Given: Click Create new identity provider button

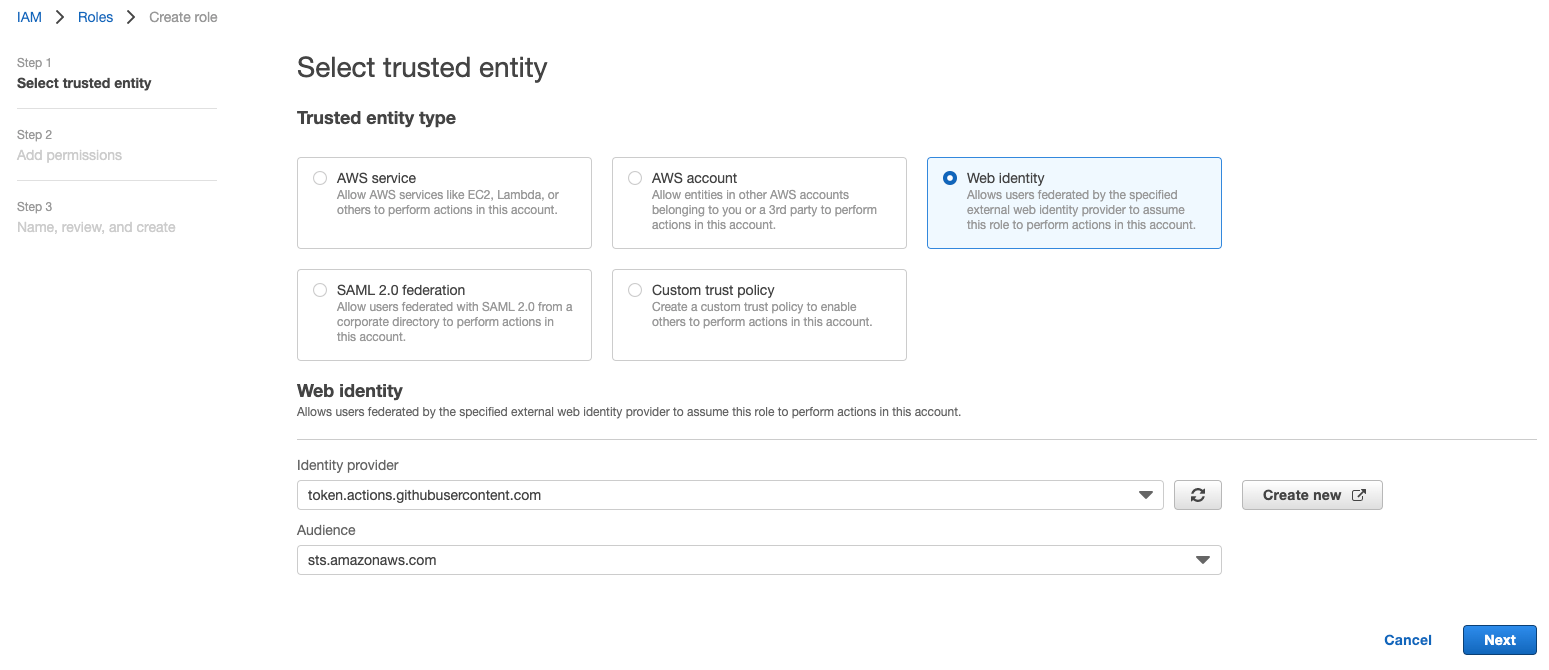Looking at the screenshot, I should coord(1312,495).
